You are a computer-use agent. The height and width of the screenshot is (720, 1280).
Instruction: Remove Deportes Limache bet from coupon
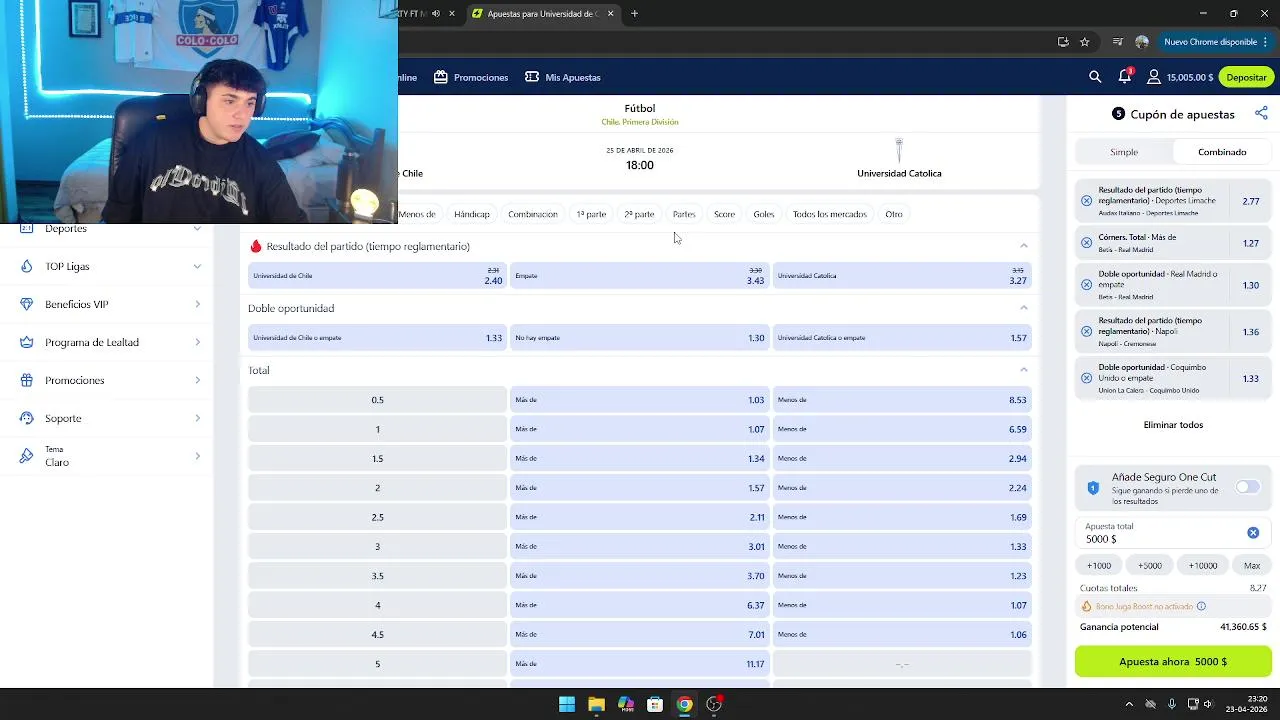click(1087, 201)
